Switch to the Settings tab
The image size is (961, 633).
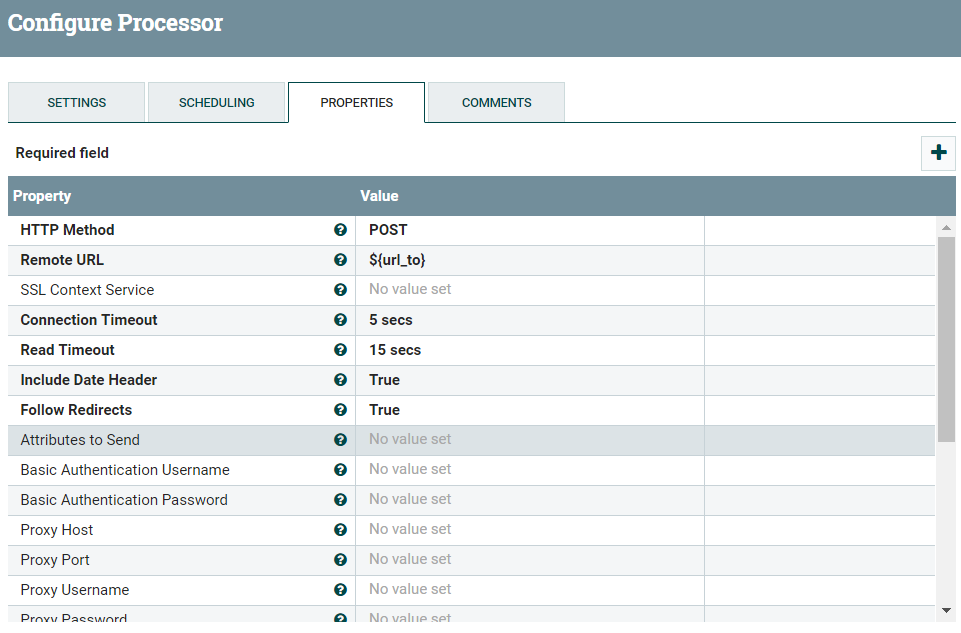pyautogui.click(x=77, y=102)
